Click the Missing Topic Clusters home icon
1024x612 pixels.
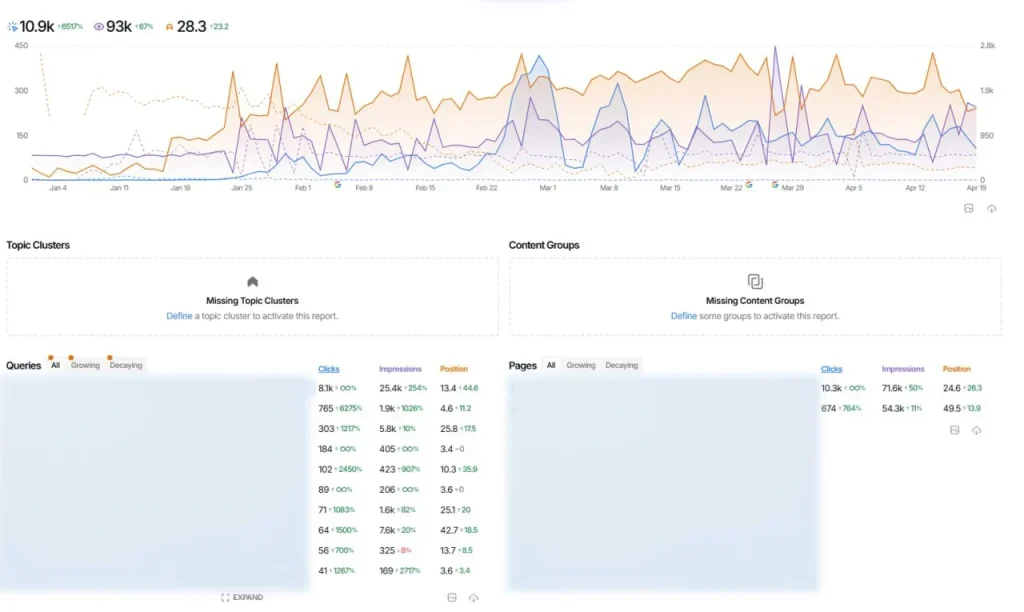252,282
